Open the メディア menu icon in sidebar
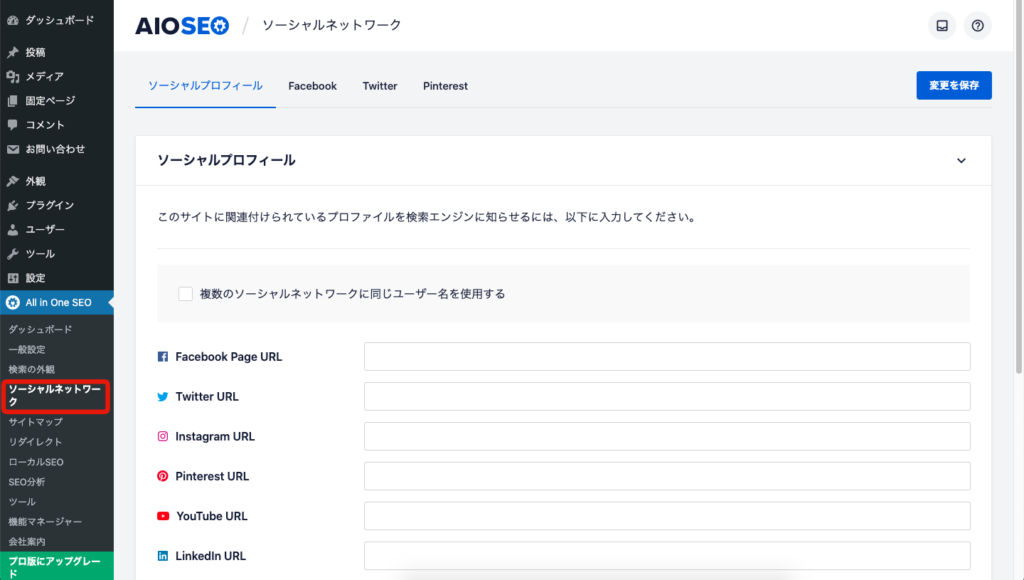Screen dimensions: 1024x580 [13, 76]
